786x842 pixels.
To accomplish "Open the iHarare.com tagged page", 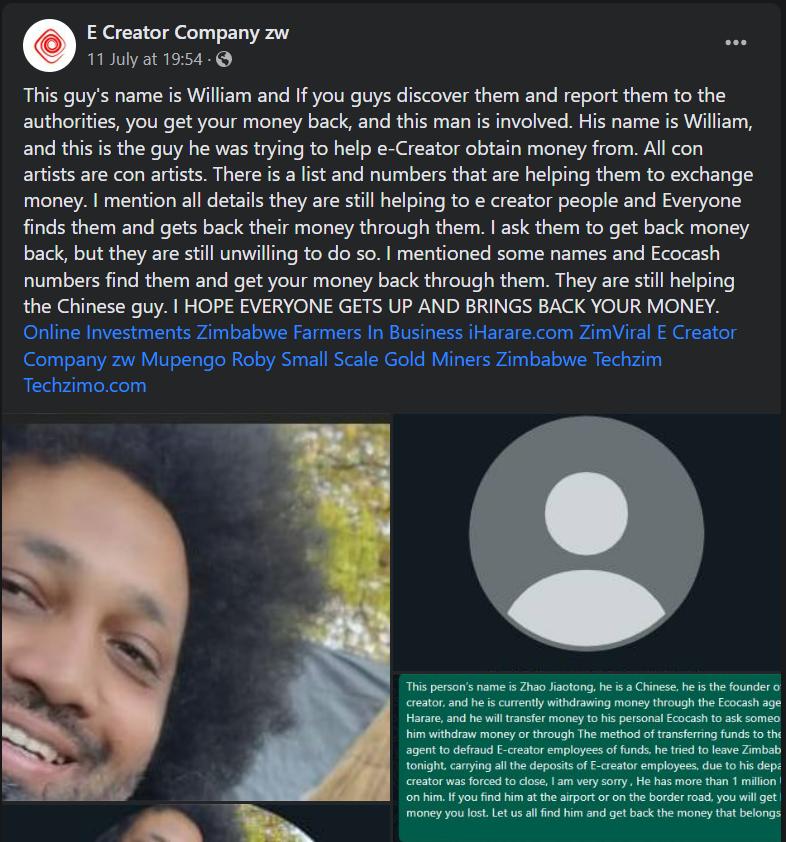I will 521,332.
